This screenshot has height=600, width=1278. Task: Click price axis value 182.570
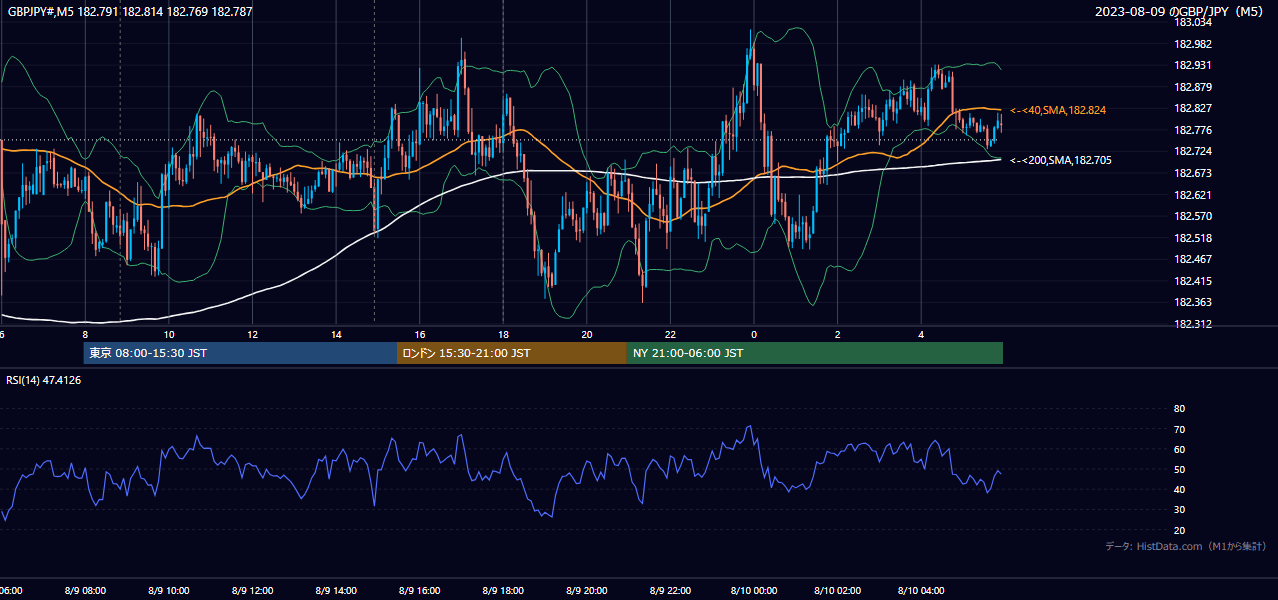point(1194,216)
